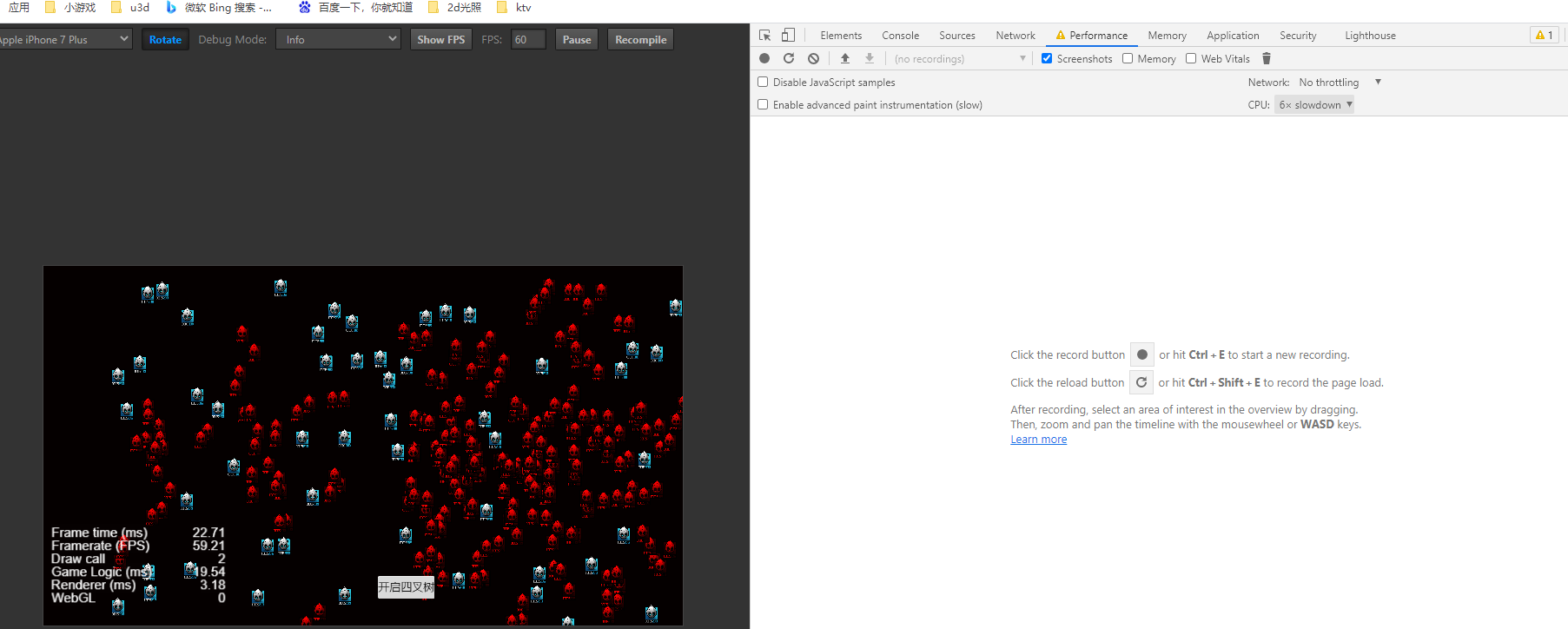The image size is (1568, 629).
Task: Open the Network throttling dropdown
Action: (1340, 83)
